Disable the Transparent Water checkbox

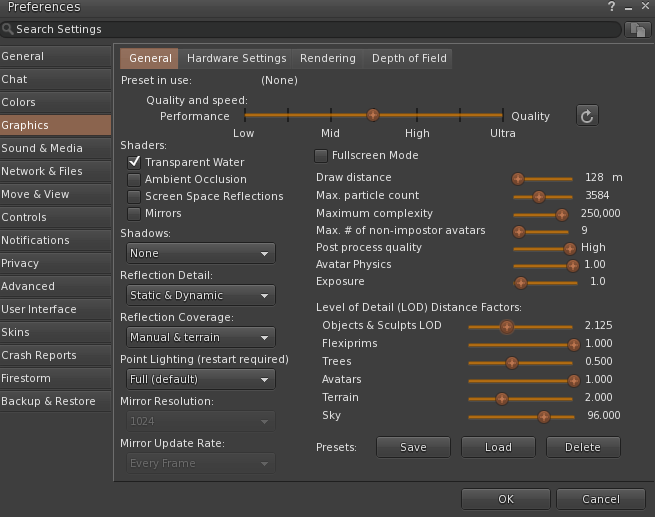coord(134,162)
